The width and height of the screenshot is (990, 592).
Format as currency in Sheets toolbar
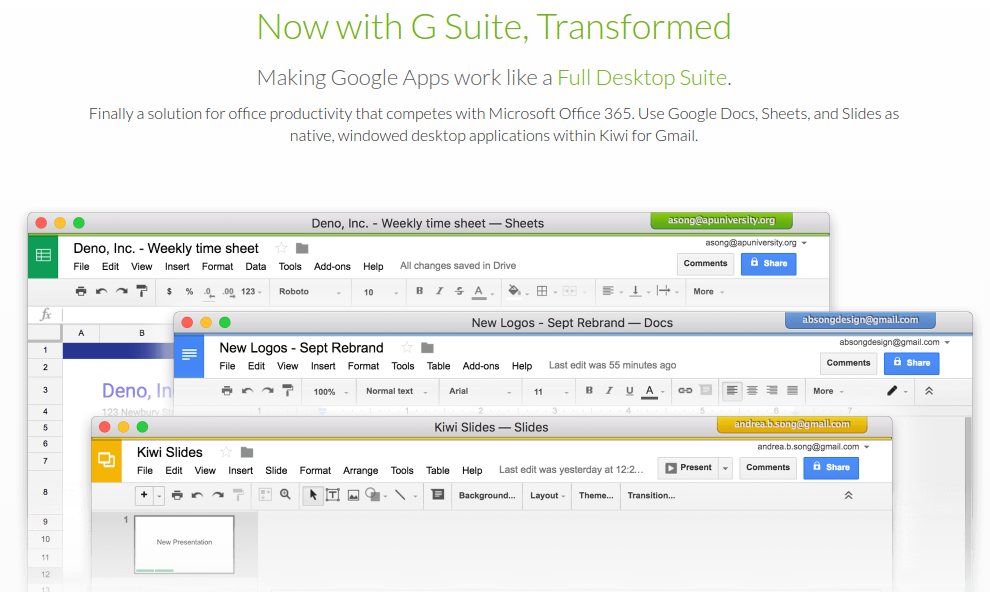[169, 292]
